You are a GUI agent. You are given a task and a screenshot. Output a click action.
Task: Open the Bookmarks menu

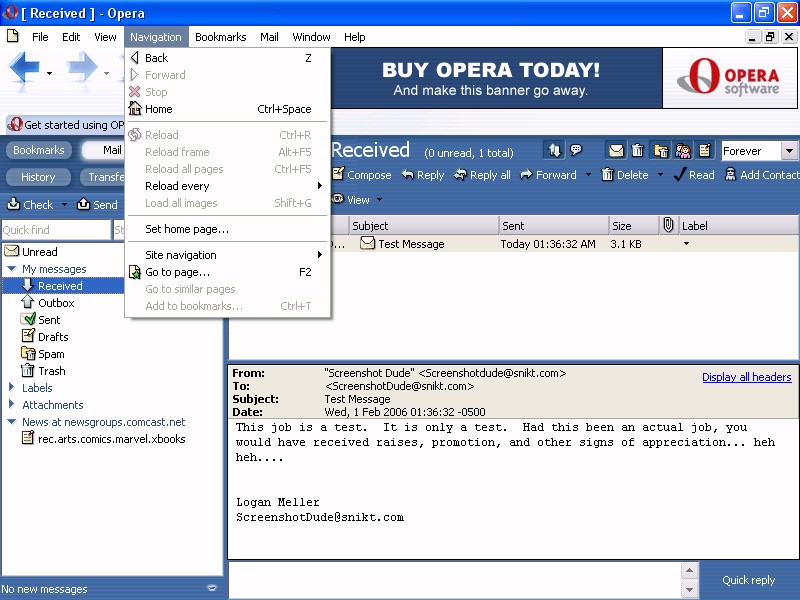pyautogui.click(x=220, y=37)
